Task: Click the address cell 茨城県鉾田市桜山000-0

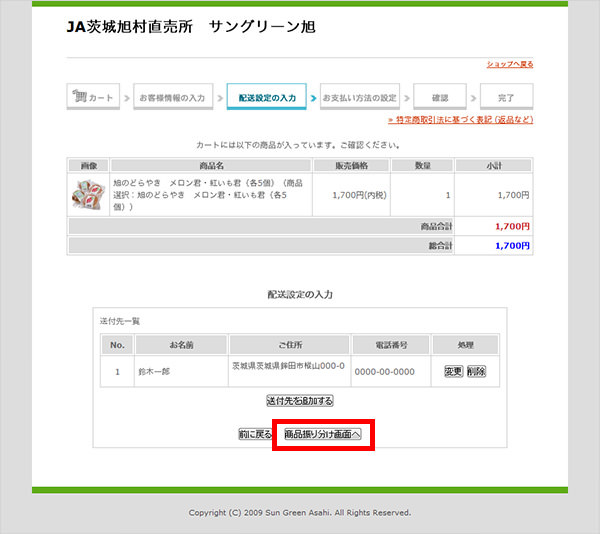Action: [287, 366]
